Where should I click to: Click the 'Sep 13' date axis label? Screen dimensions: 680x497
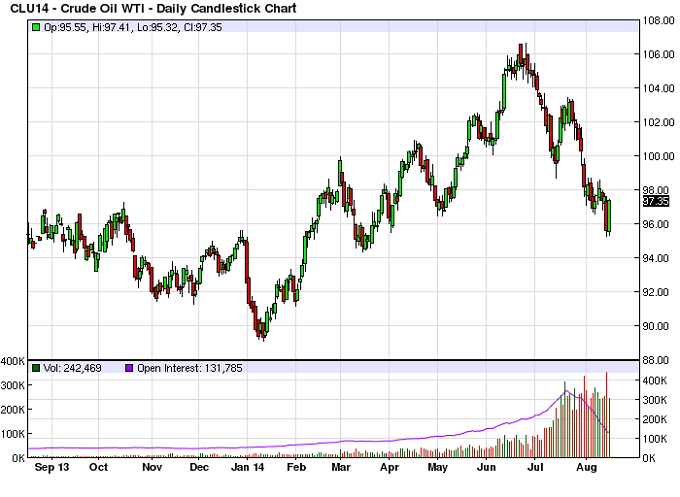52,467
